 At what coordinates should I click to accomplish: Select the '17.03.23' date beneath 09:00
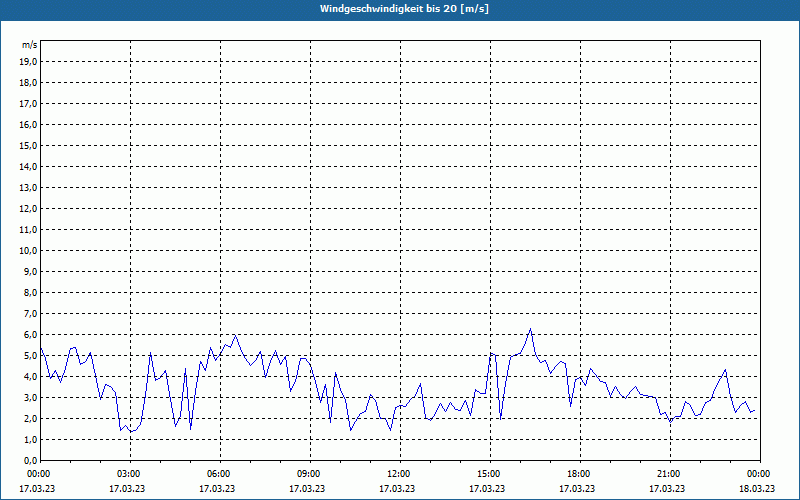pos(307,488)
